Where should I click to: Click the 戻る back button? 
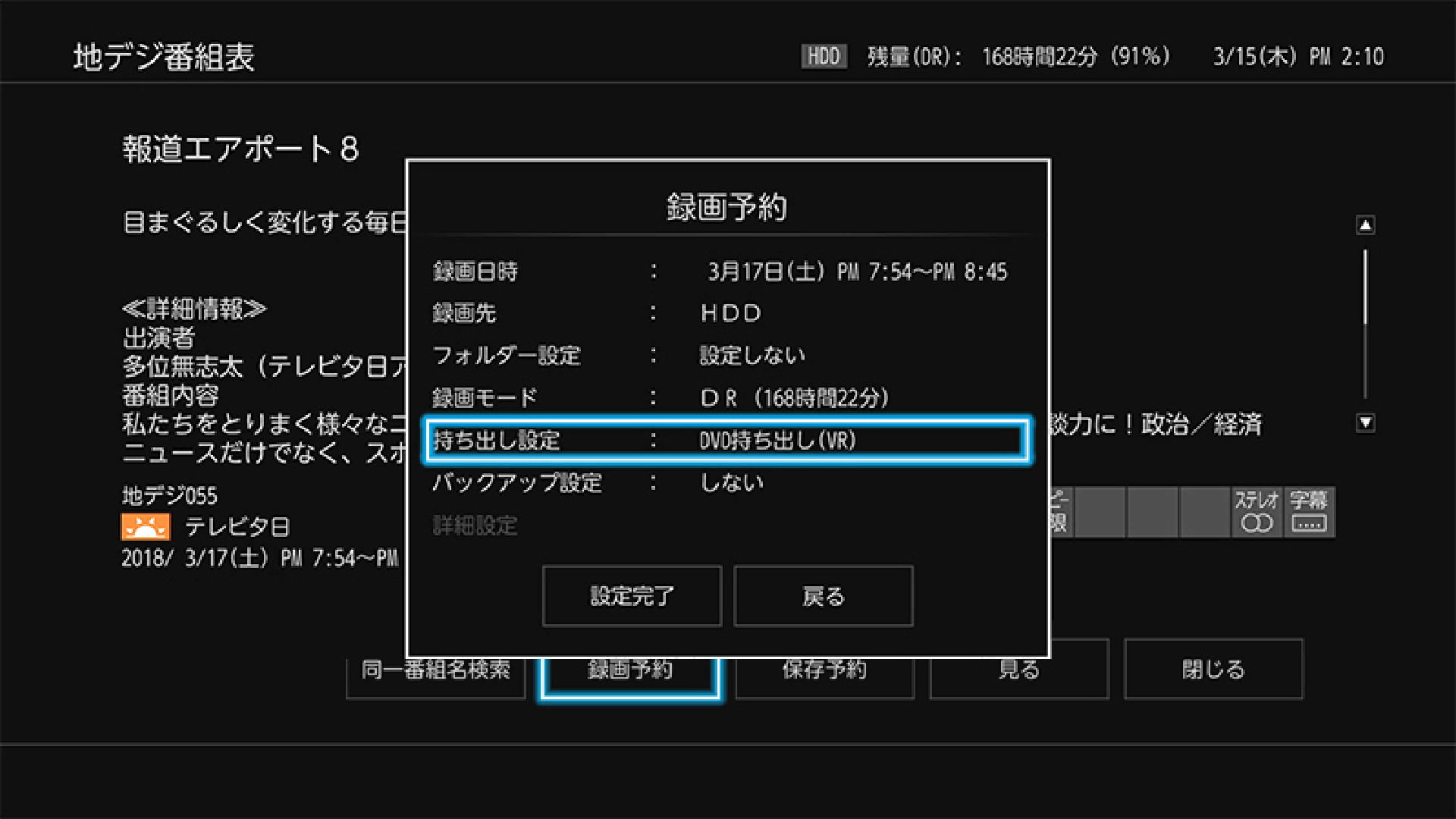824,597
